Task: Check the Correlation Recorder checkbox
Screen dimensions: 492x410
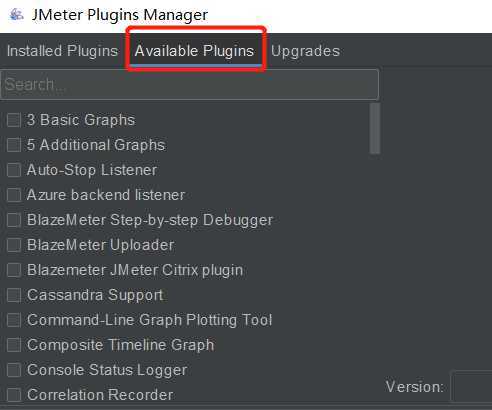Action: (x=14, y=395)
